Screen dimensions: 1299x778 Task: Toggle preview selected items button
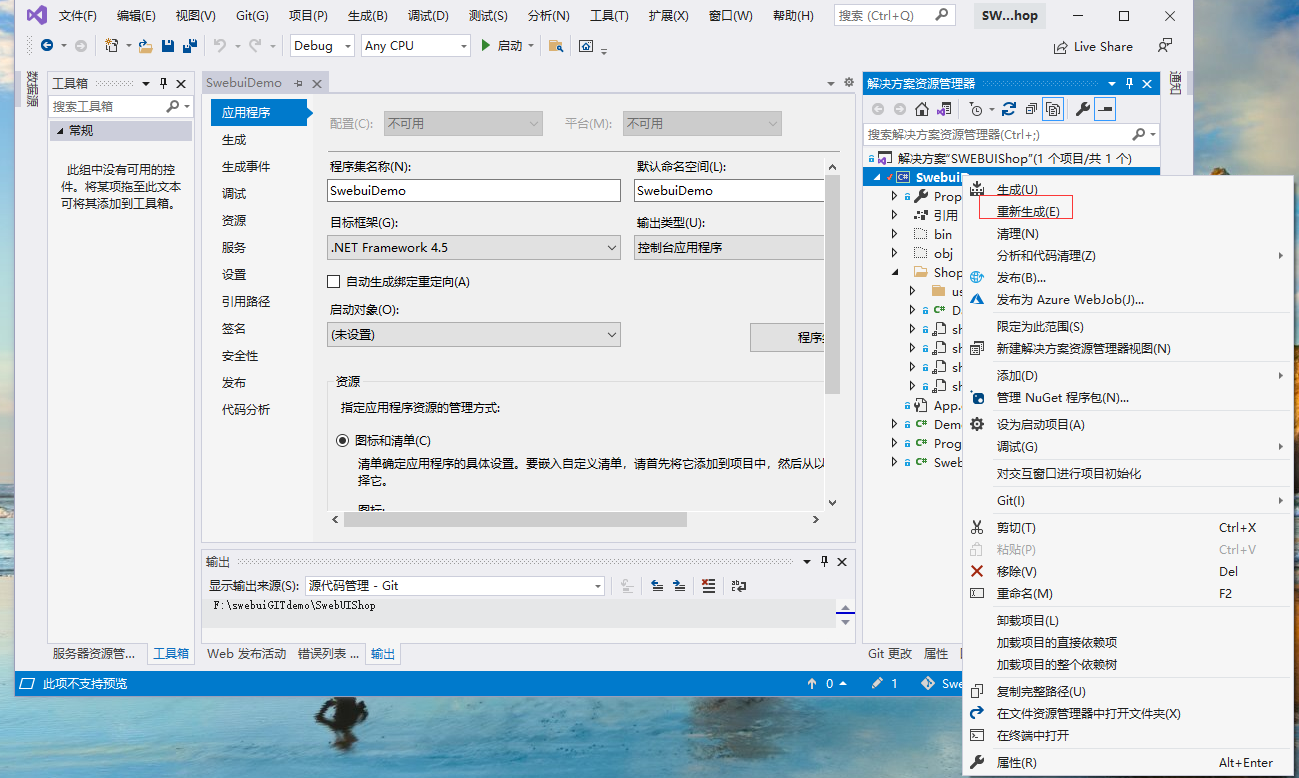(x=1105, y=109)
